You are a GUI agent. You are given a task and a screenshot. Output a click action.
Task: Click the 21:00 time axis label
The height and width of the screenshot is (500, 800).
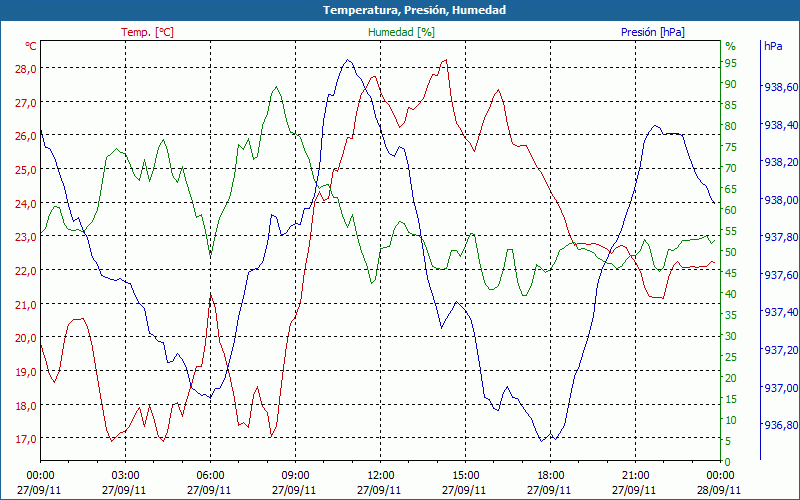point(636,476)
